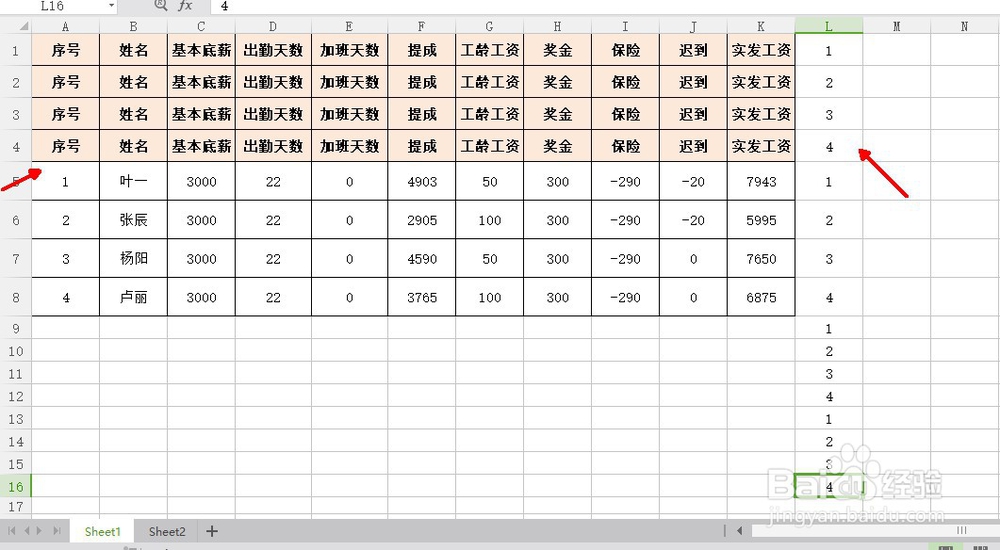Go to first sheet navigation arrow
The image size is (1000, 550).
tap(11, 530)
